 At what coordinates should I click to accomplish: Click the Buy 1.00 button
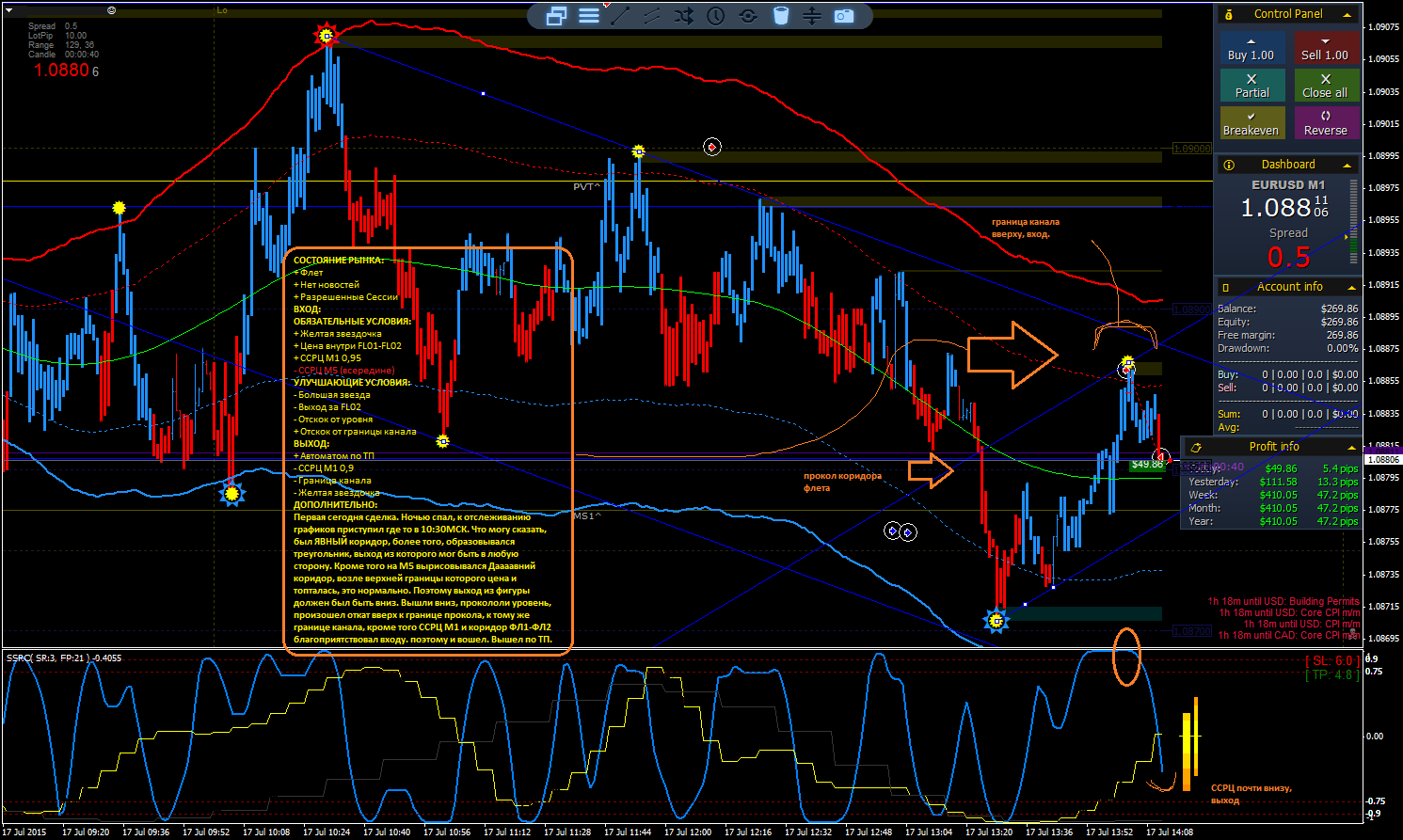pos(1252,48)
